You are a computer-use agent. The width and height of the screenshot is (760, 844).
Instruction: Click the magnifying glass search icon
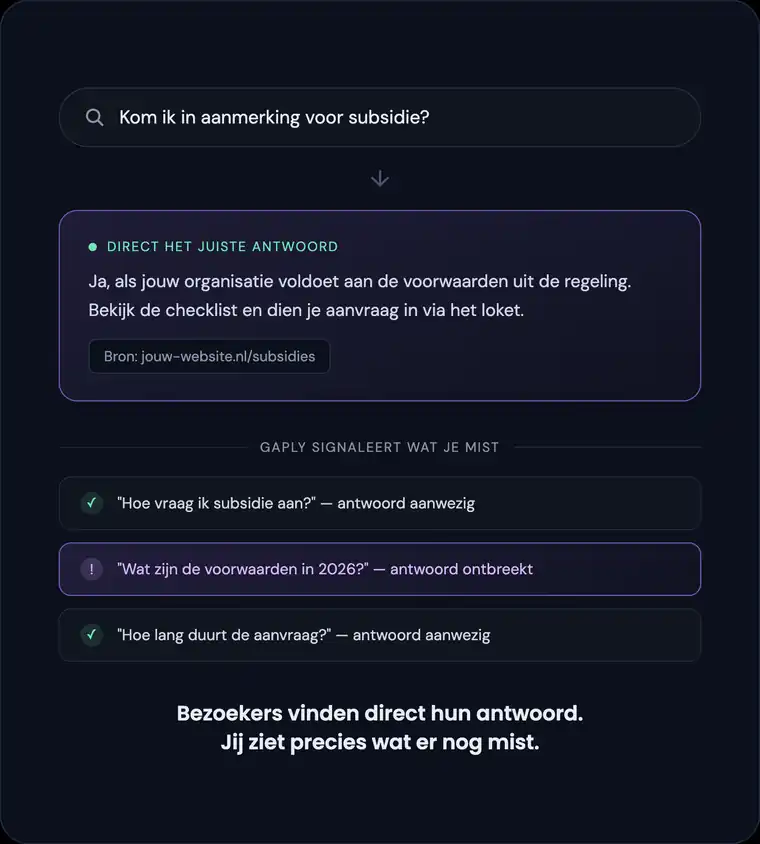(x=95, y=117)
